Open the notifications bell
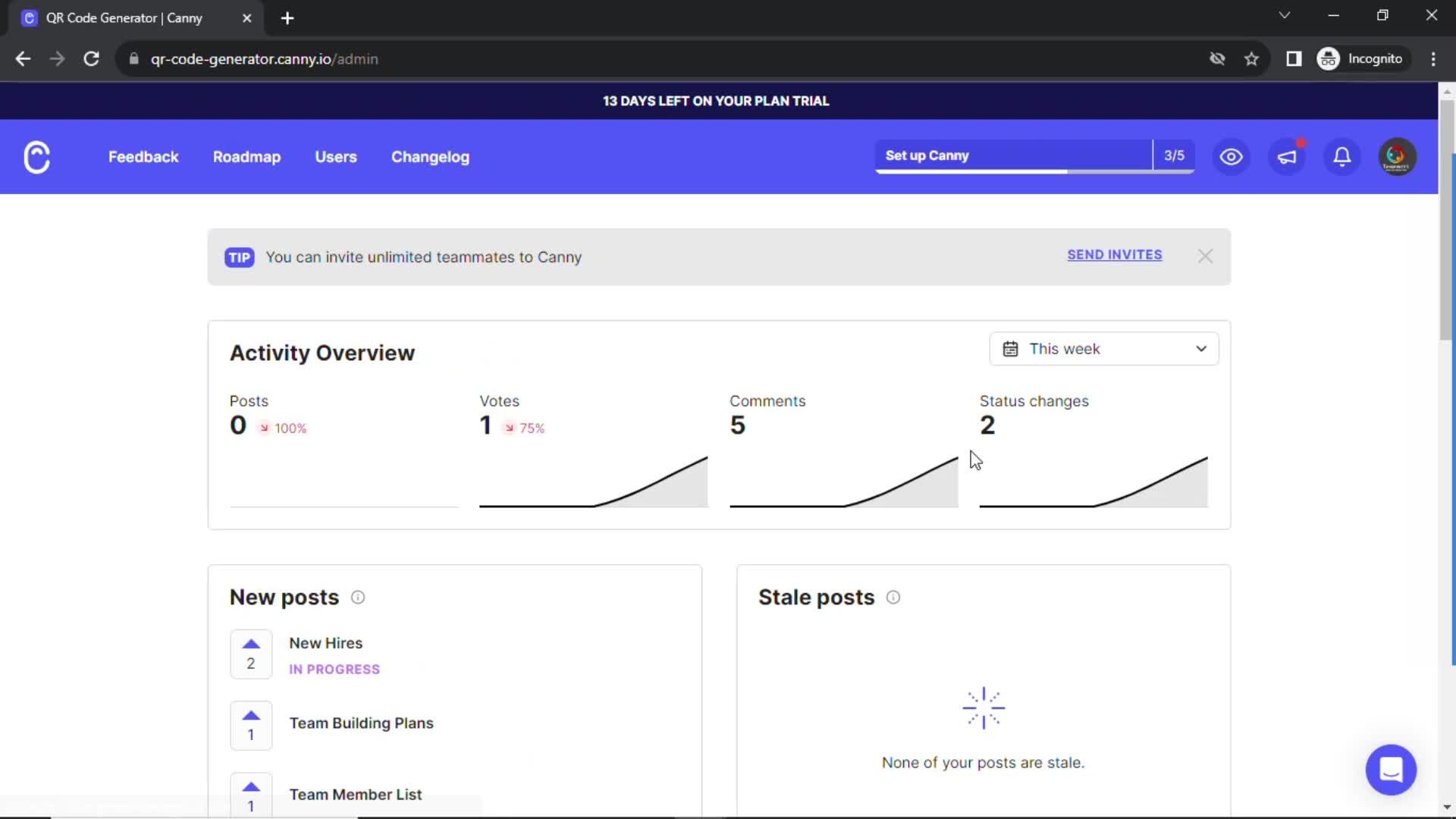1456x819 pixels. pos(1341,157)
